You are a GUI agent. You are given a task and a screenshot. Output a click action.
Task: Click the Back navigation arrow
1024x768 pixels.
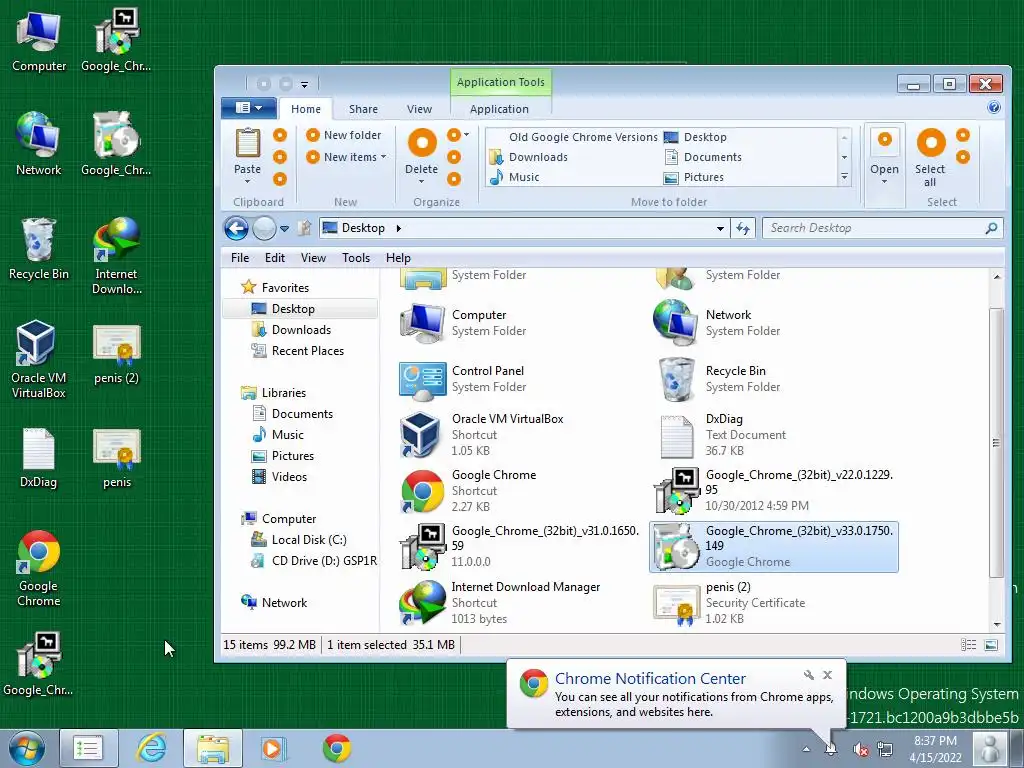click(x=236, y=229)
